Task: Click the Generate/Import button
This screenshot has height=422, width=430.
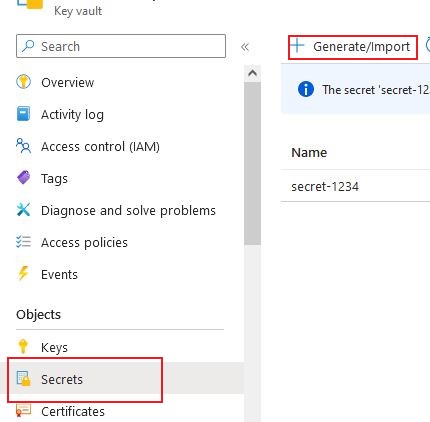Action: pos(353,47)
